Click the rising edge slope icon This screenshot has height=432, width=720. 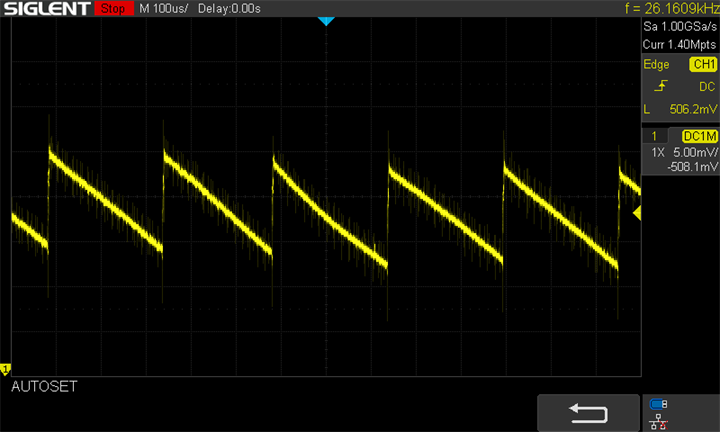[x=661, y=86]
